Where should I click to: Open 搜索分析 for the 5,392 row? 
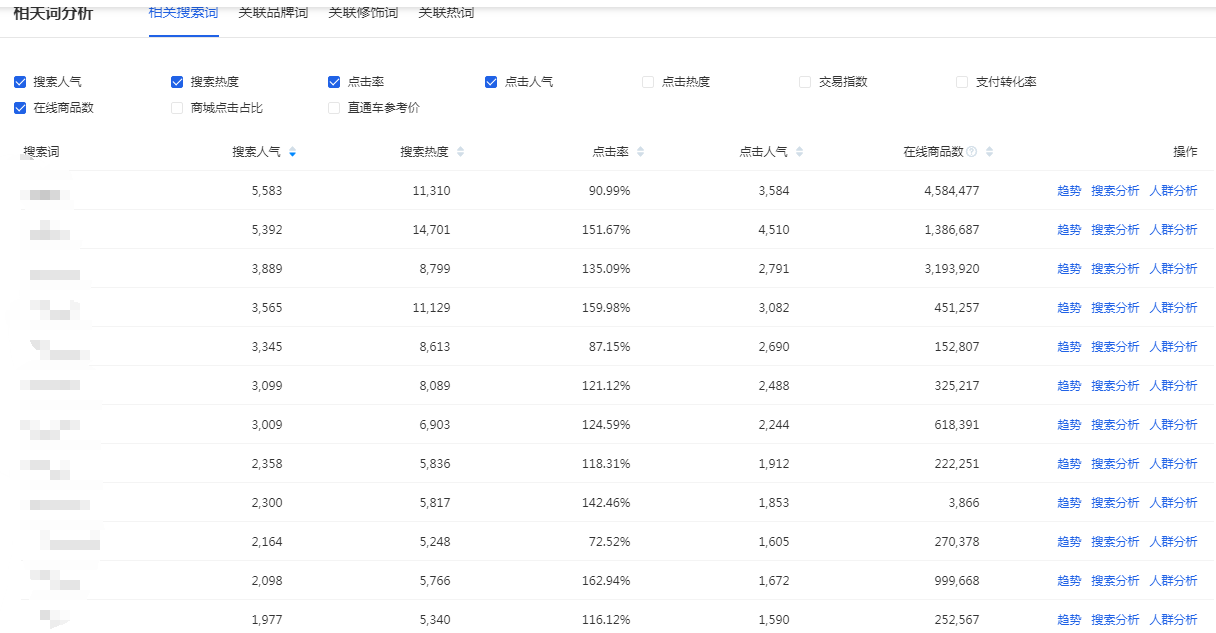pyautogui.click(x=1115, y=230)
